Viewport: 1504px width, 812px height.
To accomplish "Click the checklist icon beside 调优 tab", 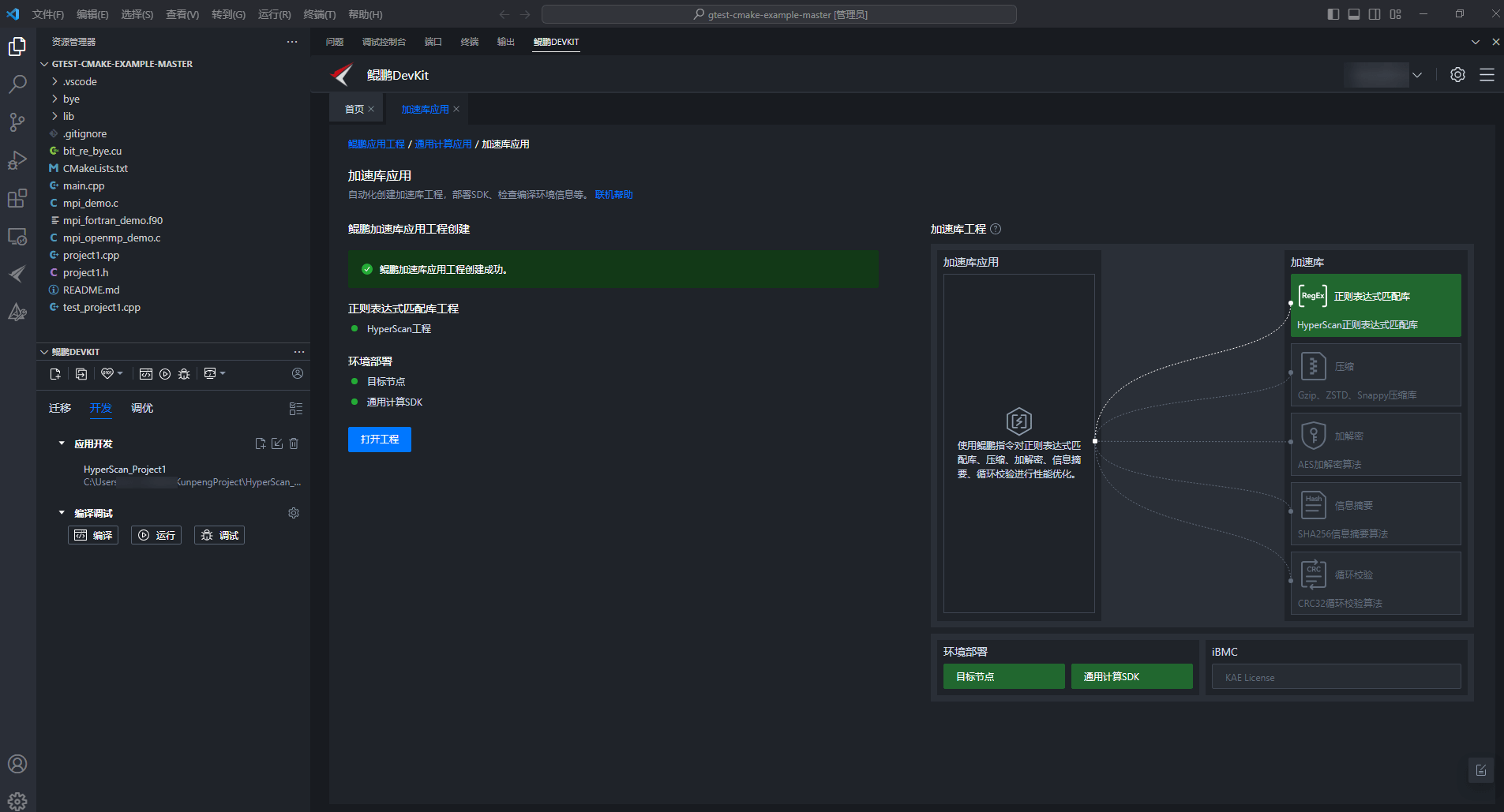I will (x=296, y=409).
